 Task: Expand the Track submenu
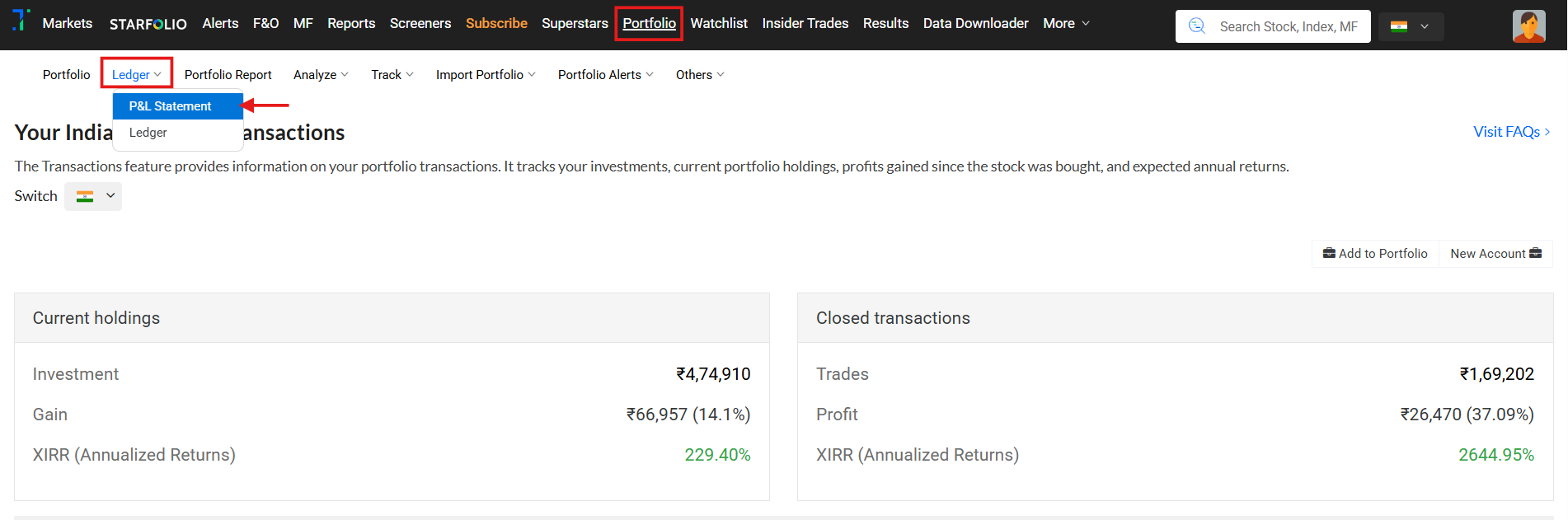[x=392, y=75]
